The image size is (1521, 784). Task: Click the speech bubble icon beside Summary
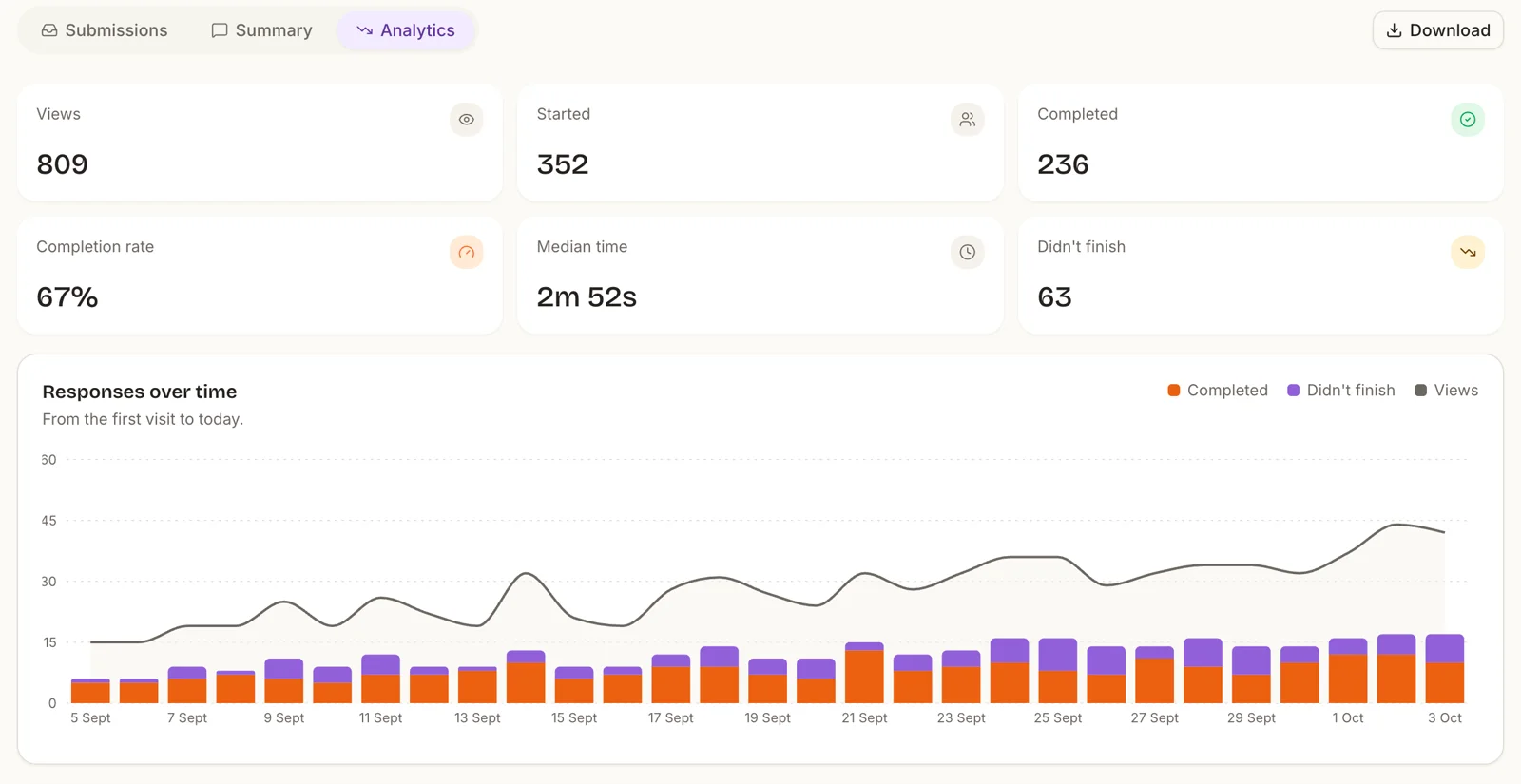(x=220, y=30)
